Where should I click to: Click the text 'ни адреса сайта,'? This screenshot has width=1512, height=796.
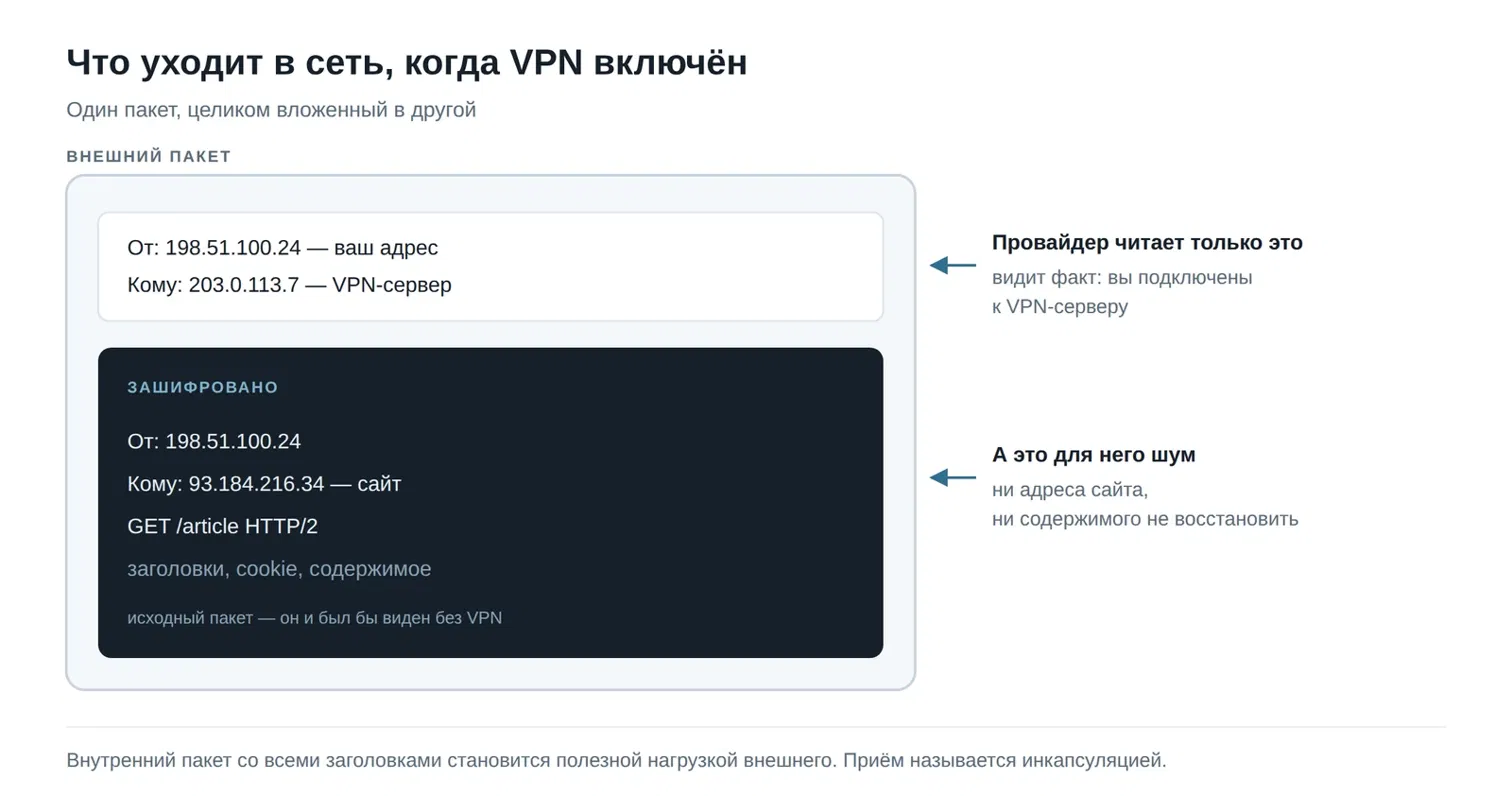coord(1070,491)
